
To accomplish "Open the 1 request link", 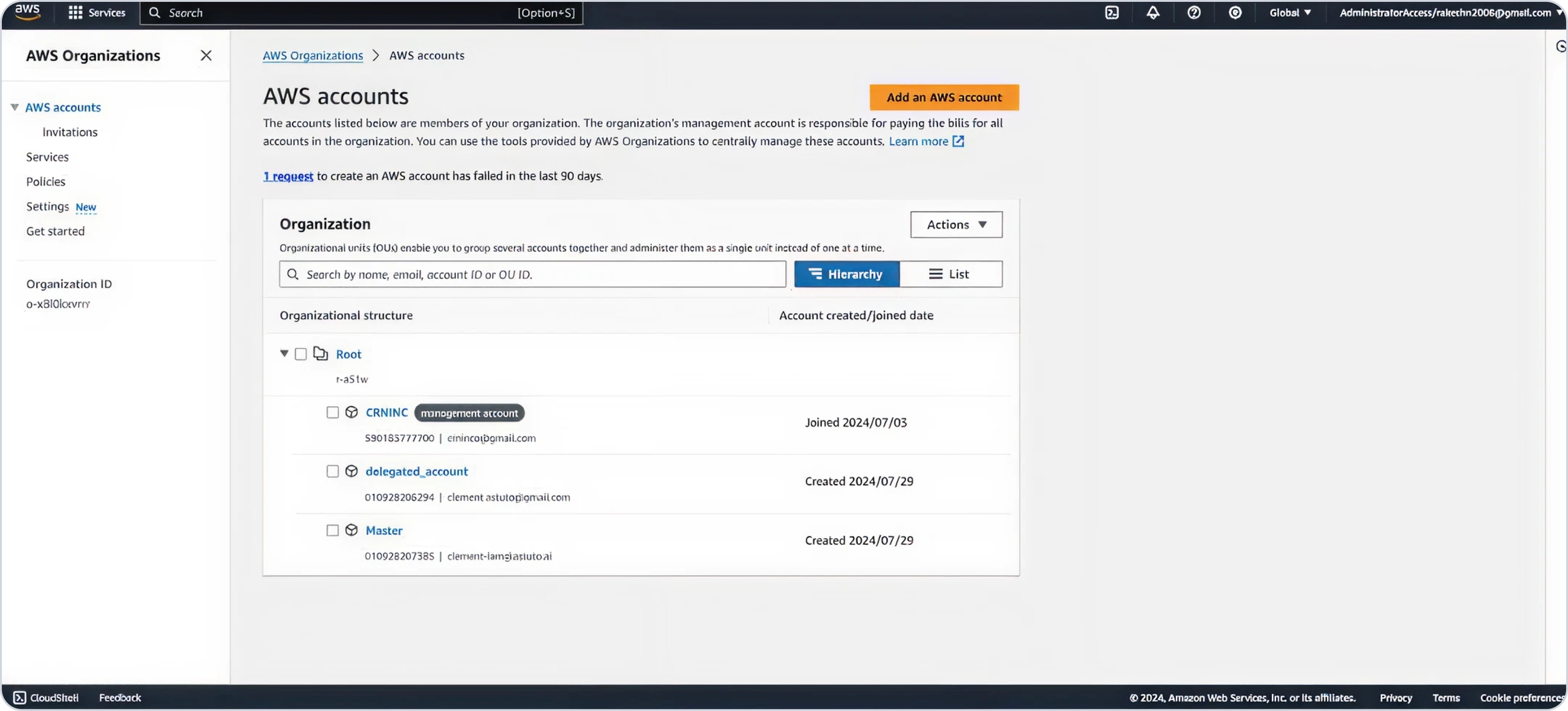I will coord(288,176).
